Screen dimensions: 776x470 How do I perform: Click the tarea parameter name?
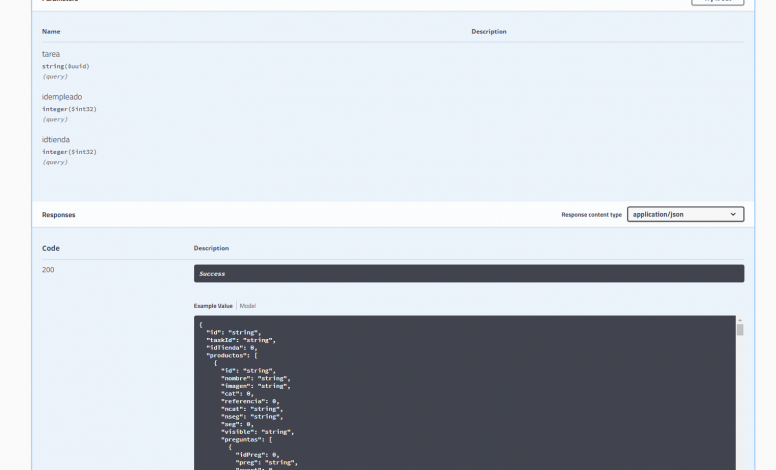click(51, 54)
